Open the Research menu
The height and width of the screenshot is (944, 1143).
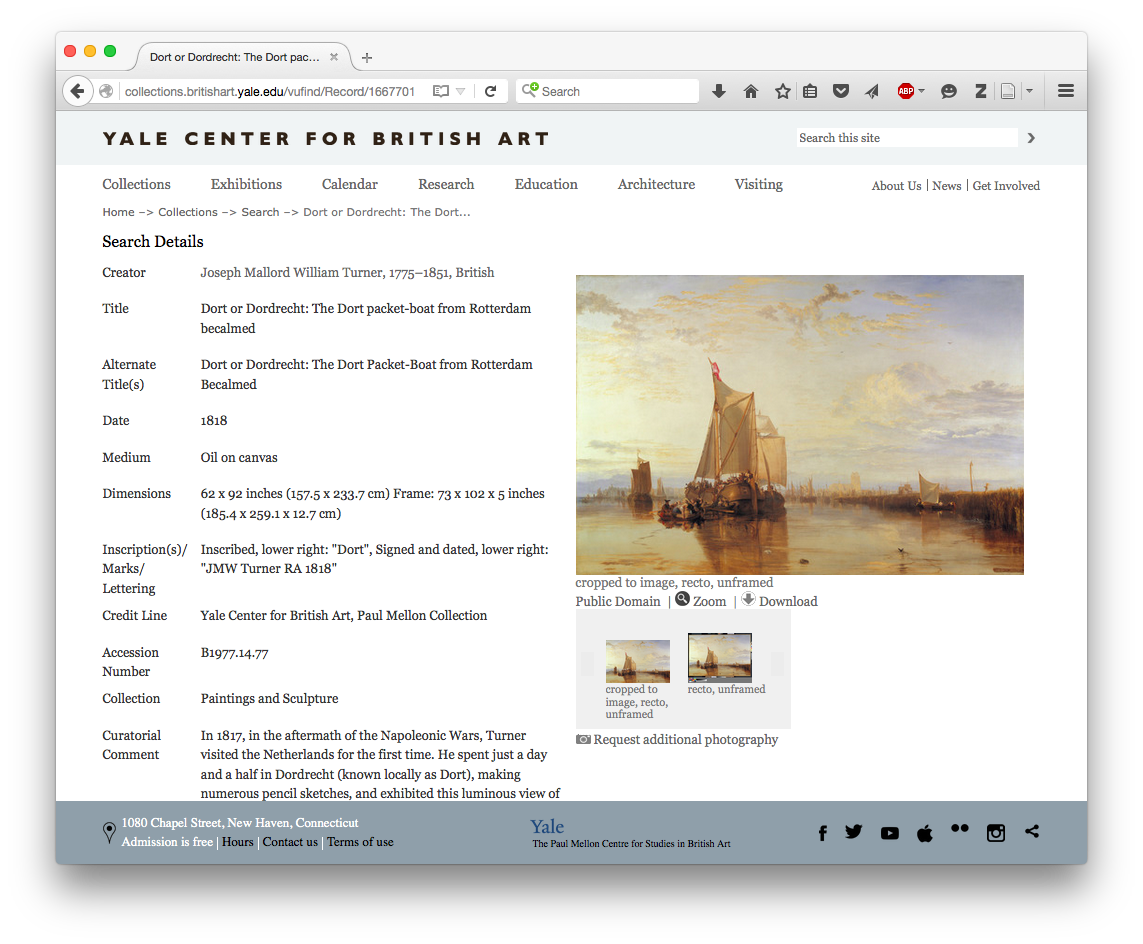click(446, 184)
